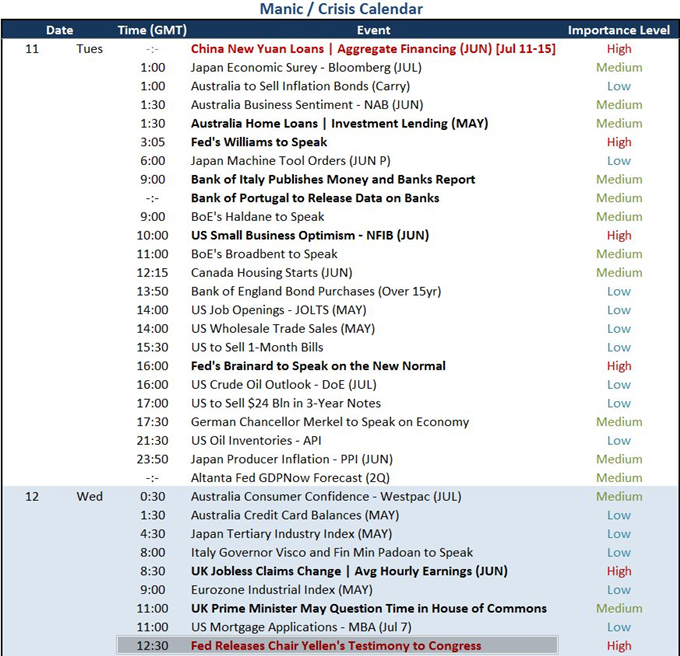The width and height of the screenshot is (680, 656).
Task: Click the '13:50' time cell
Action: coord(152,291)
